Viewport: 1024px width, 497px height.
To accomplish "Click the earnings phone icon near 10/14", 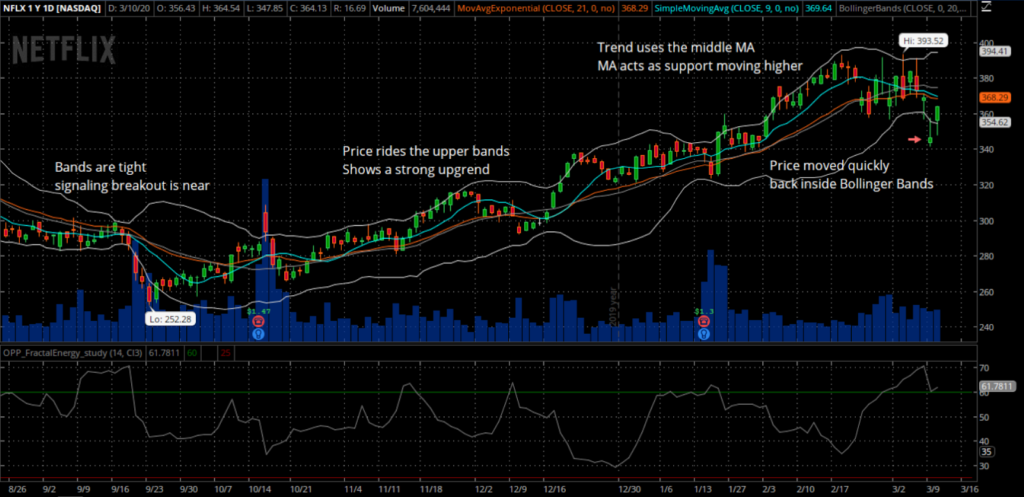I will [x=258, y=322].
